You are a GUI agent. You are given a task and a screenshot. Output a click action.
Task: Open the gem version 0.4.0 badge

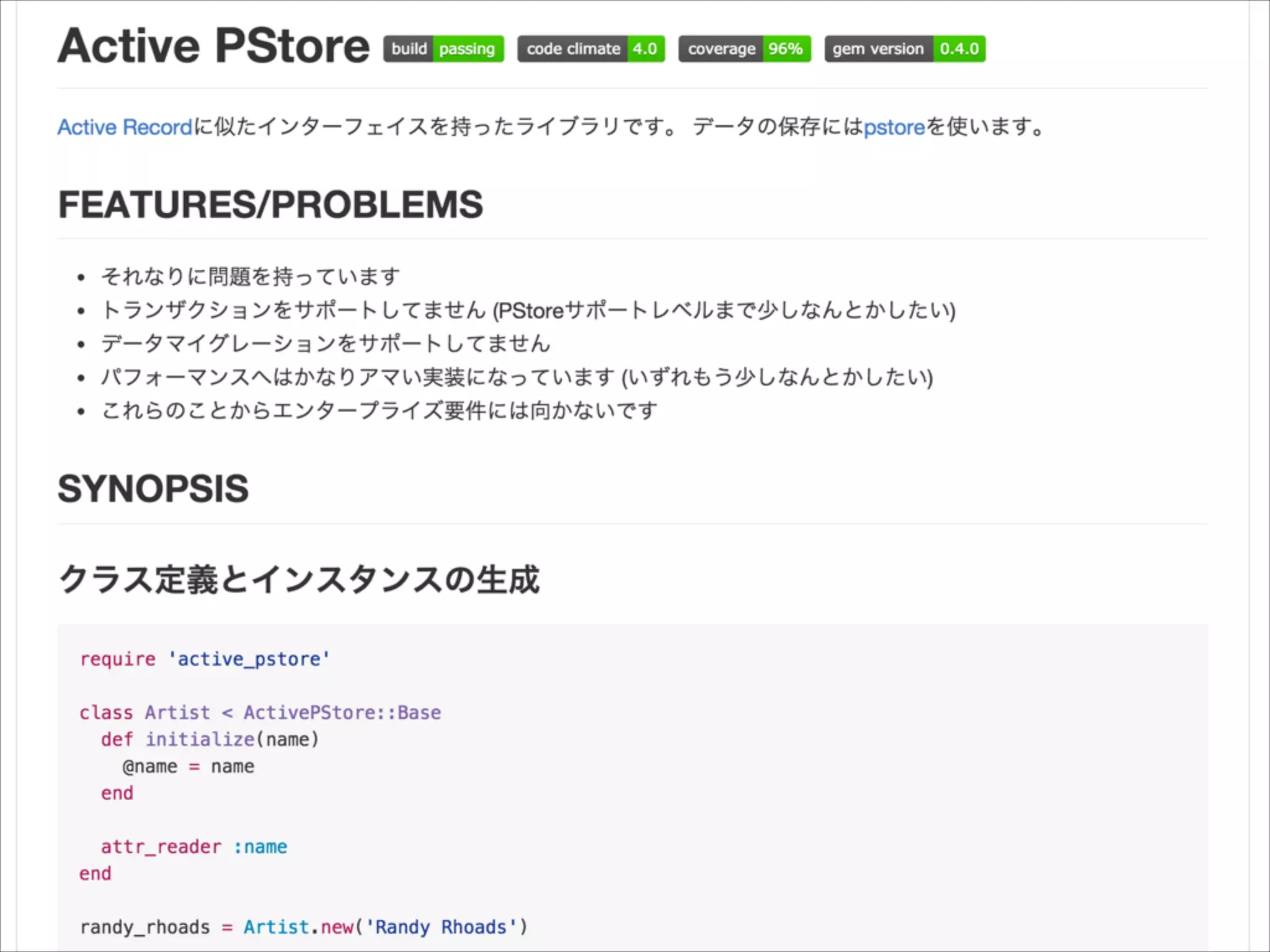pos(905,49)
